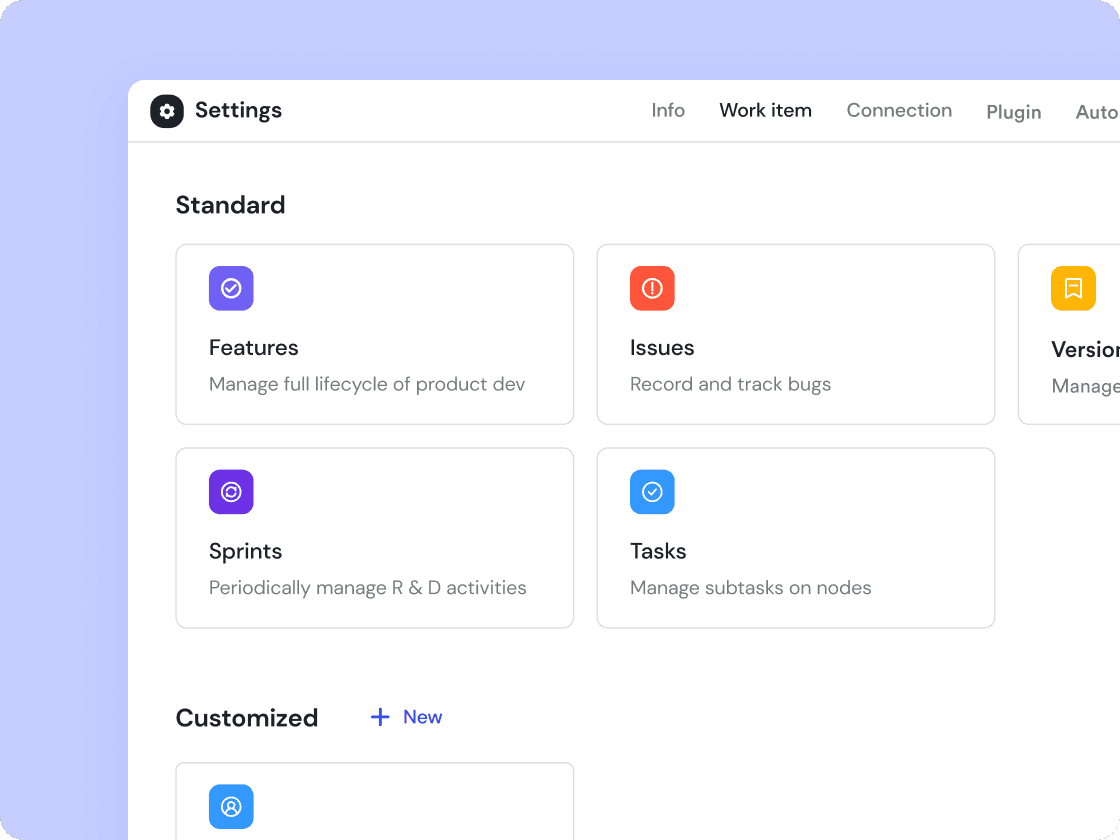Viewport: 1120px width, 840px height.
Task: Click the Customized section heading
Action: (x=246, y=718)
